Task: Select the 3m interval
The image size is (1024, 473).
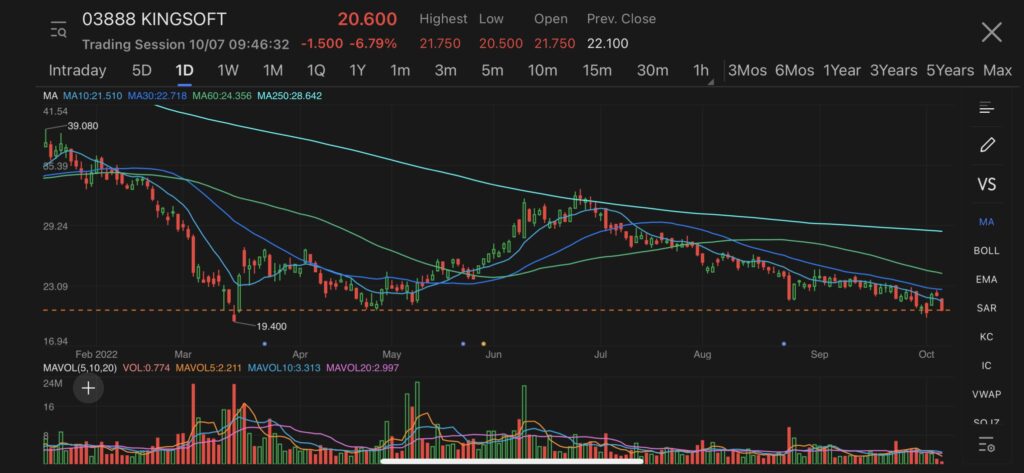Action: pos(445,71)
